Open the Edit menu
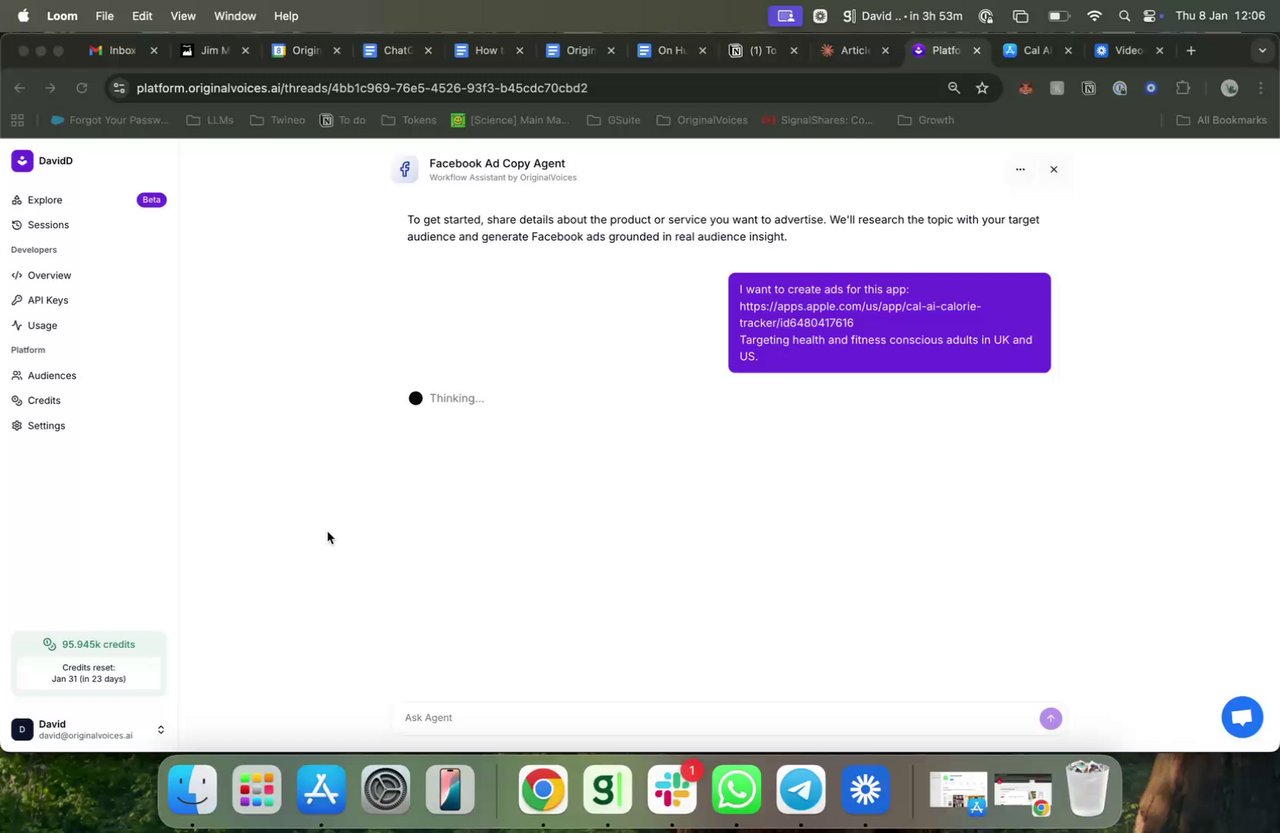This screenshot has width=1280, height=833. point(142,16)
